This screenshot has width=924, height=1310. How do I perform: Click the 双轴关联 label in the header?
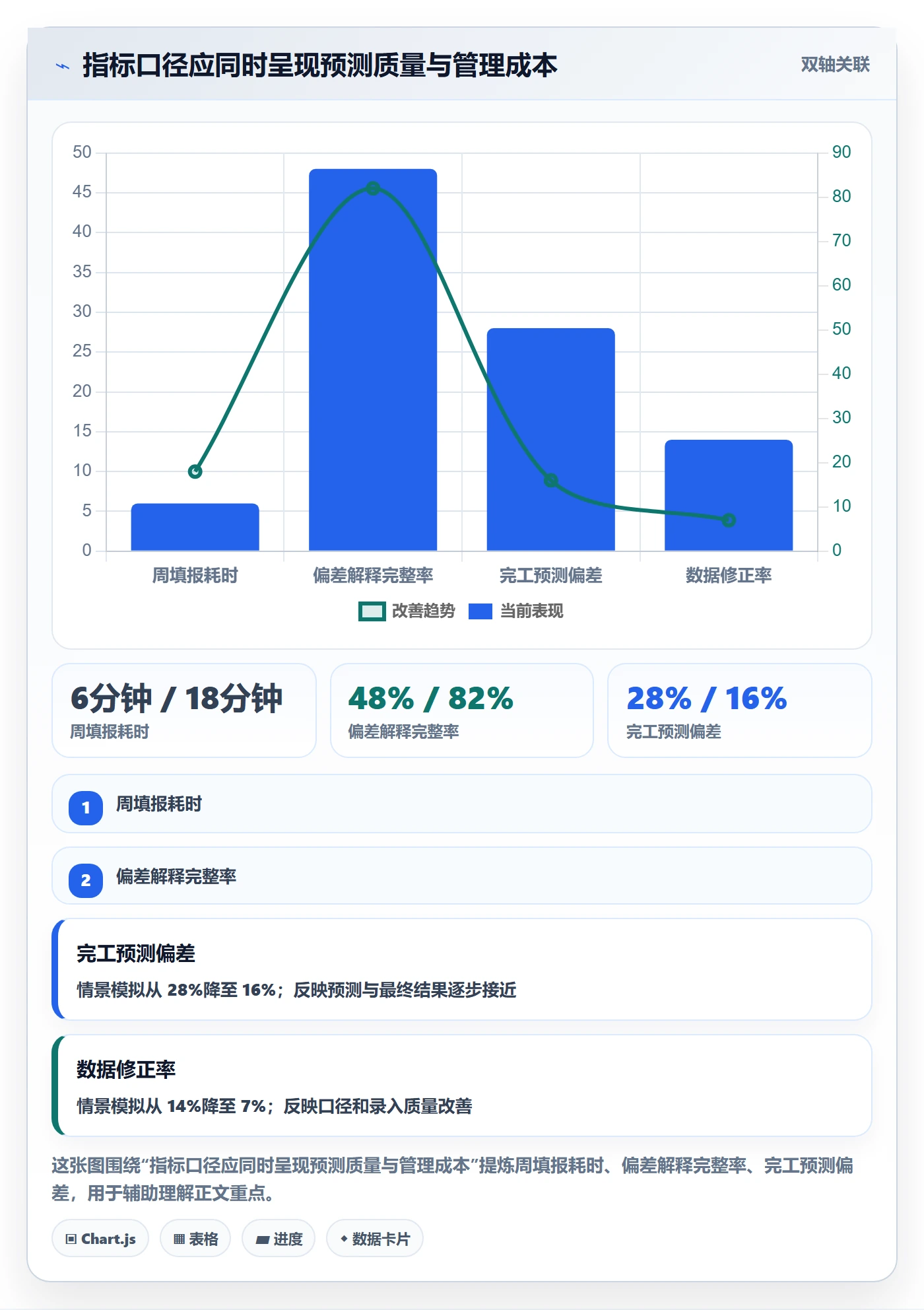[x=835, y=65]
